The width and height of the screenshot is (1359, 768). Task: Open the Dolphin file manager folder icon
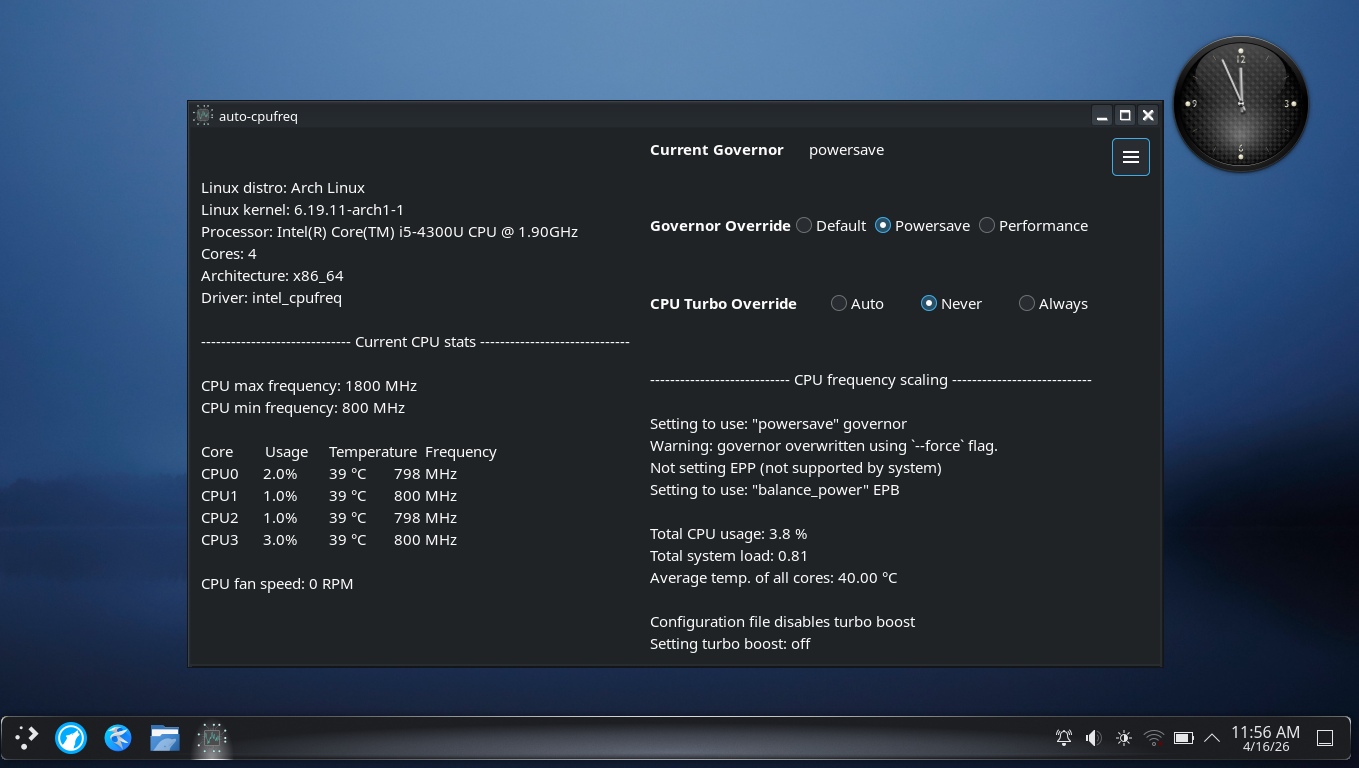(165, 738)
